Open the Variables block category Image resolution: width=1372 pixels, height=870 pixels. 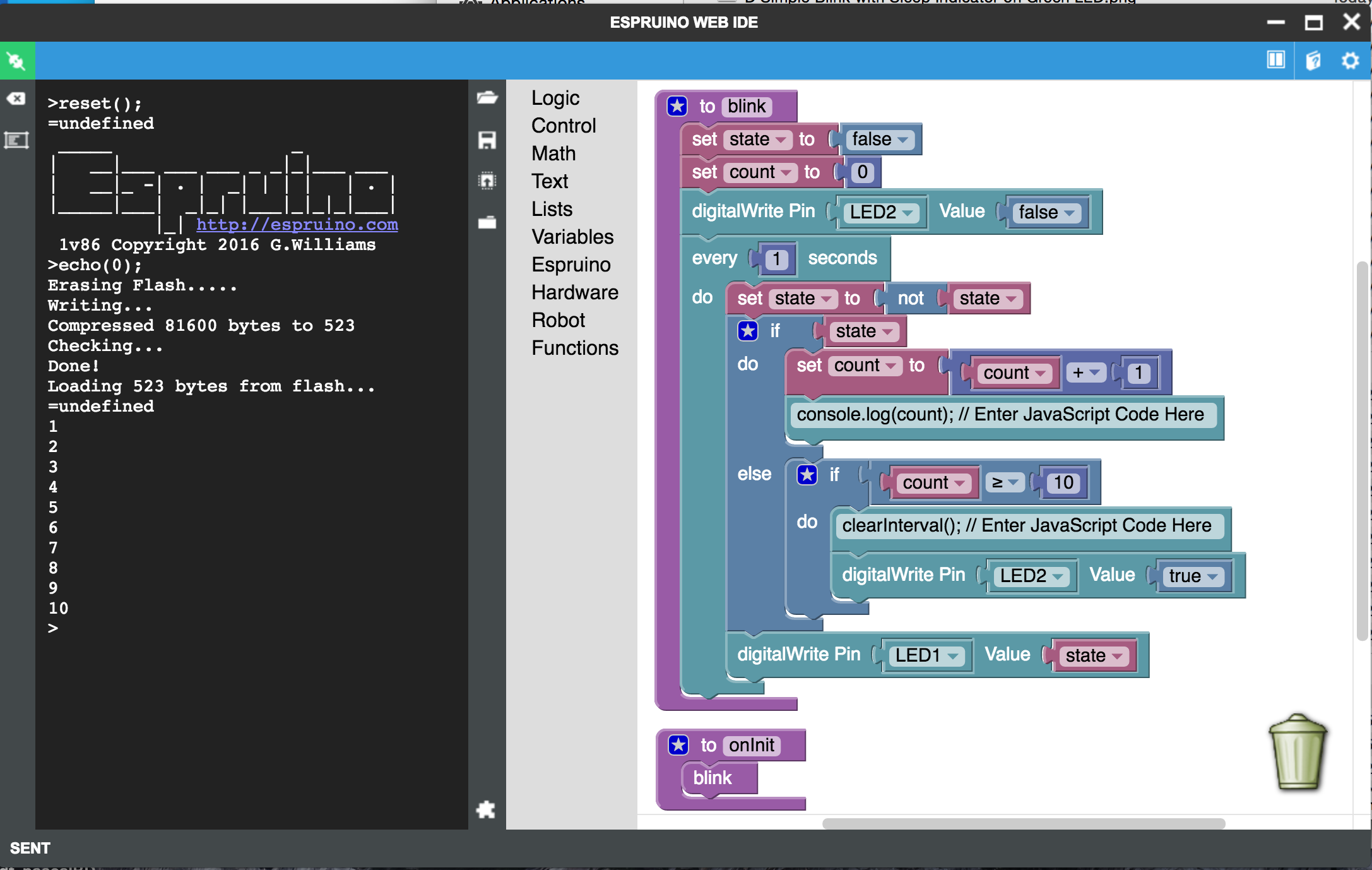pos(572,237)
